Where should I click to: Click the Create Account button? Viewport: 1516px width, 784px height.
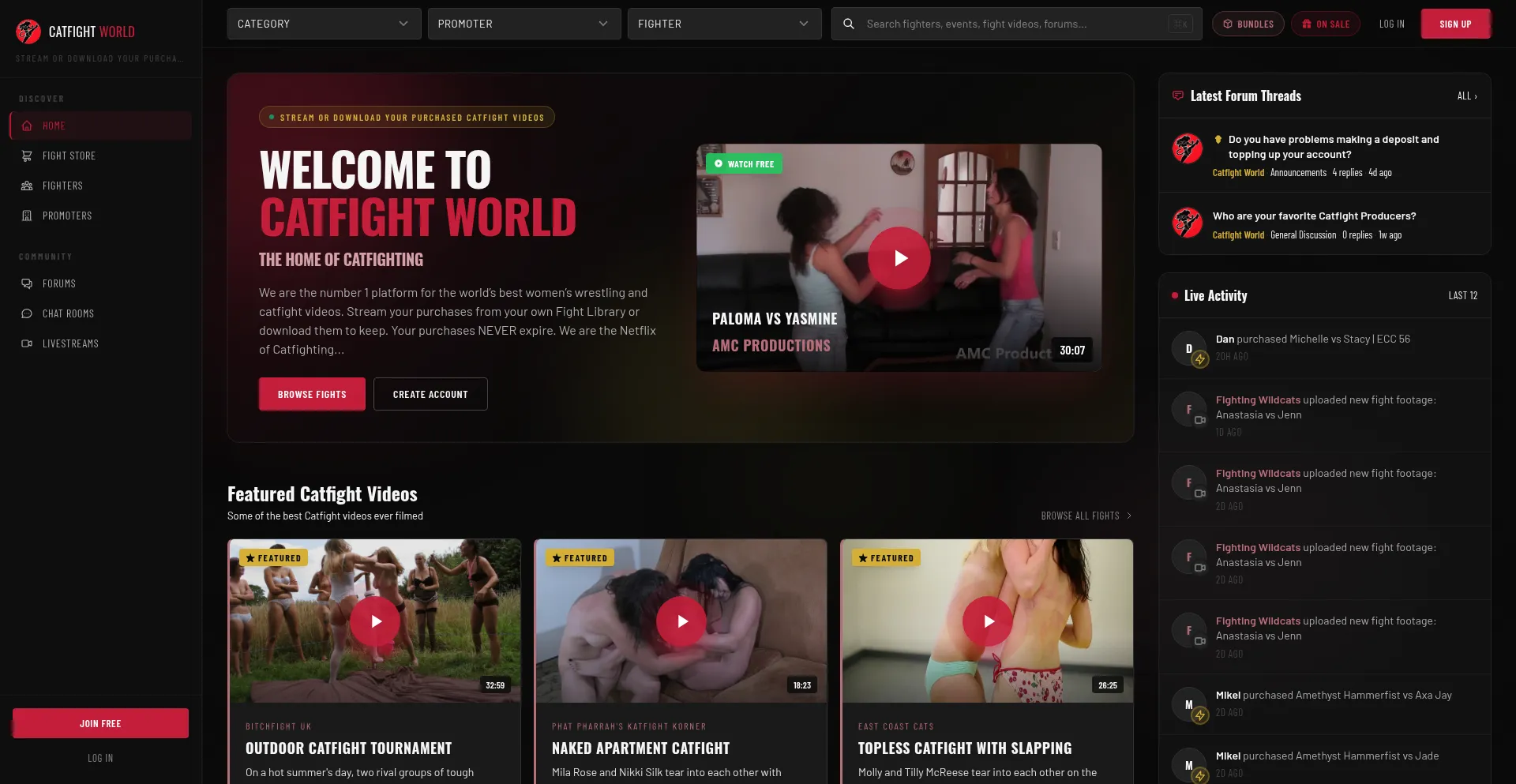430,394
